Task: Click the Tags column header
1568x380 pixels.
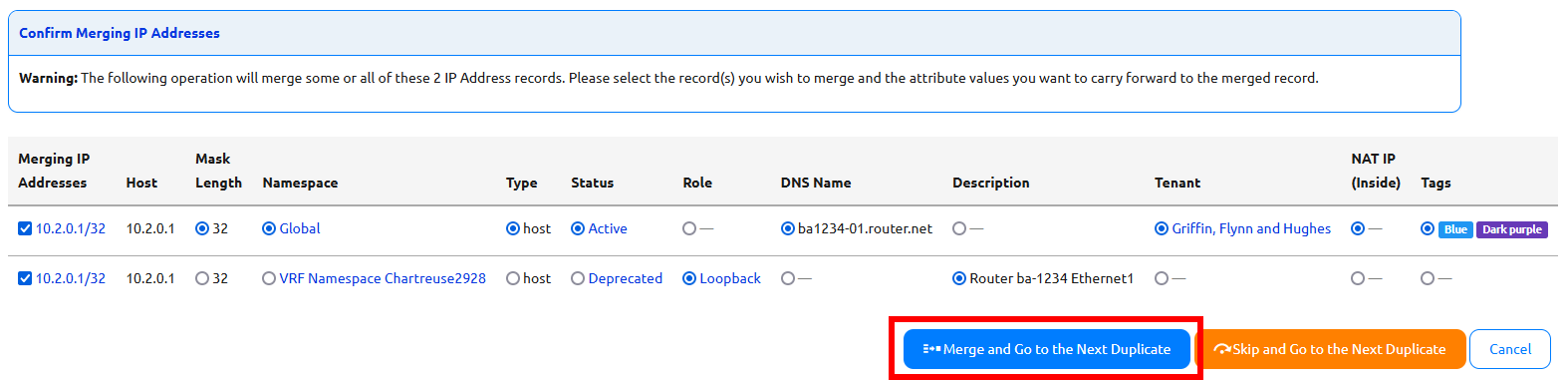Action: pos(1436,183)
